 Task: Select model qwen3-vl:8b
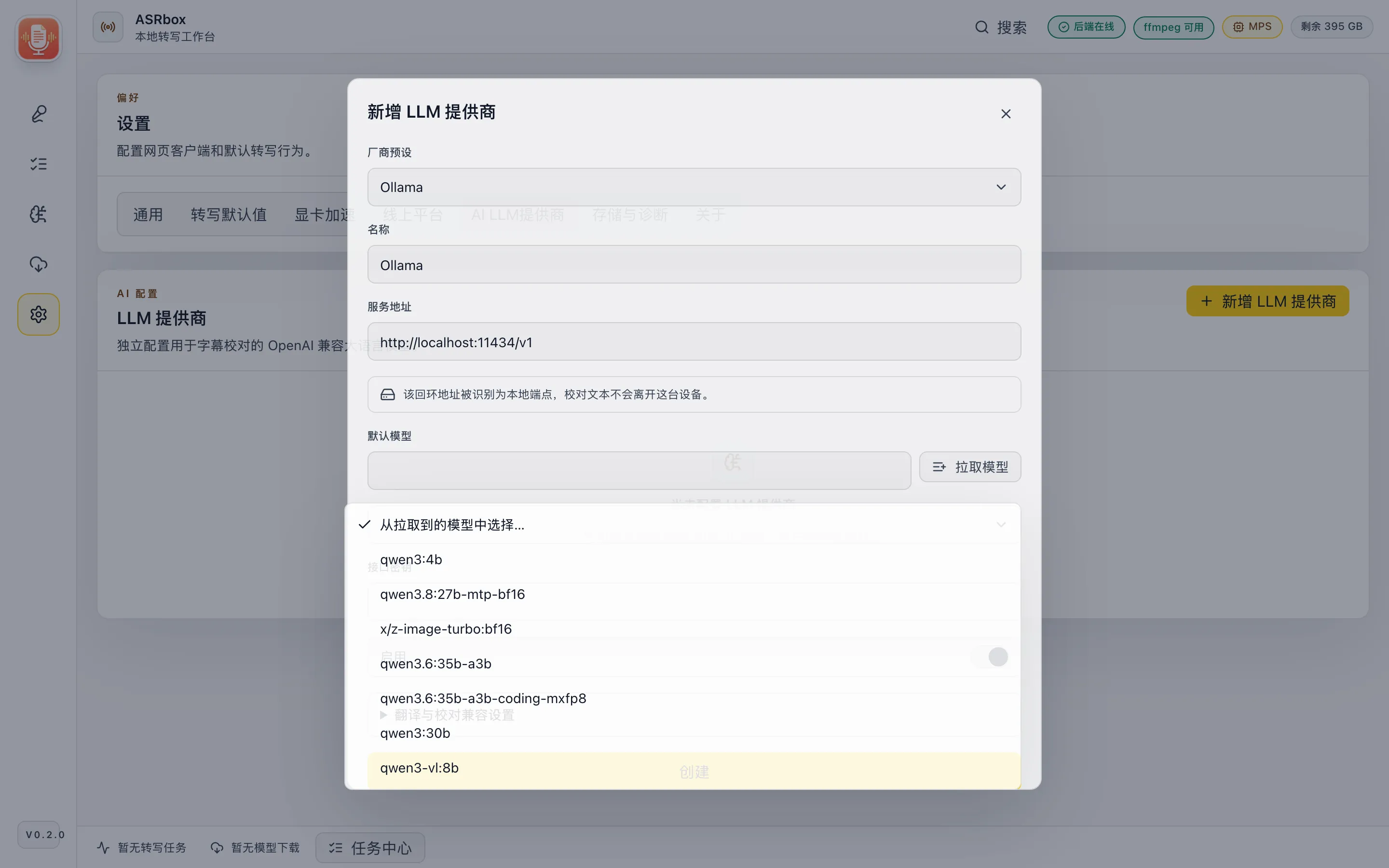(x=683, y=768)
